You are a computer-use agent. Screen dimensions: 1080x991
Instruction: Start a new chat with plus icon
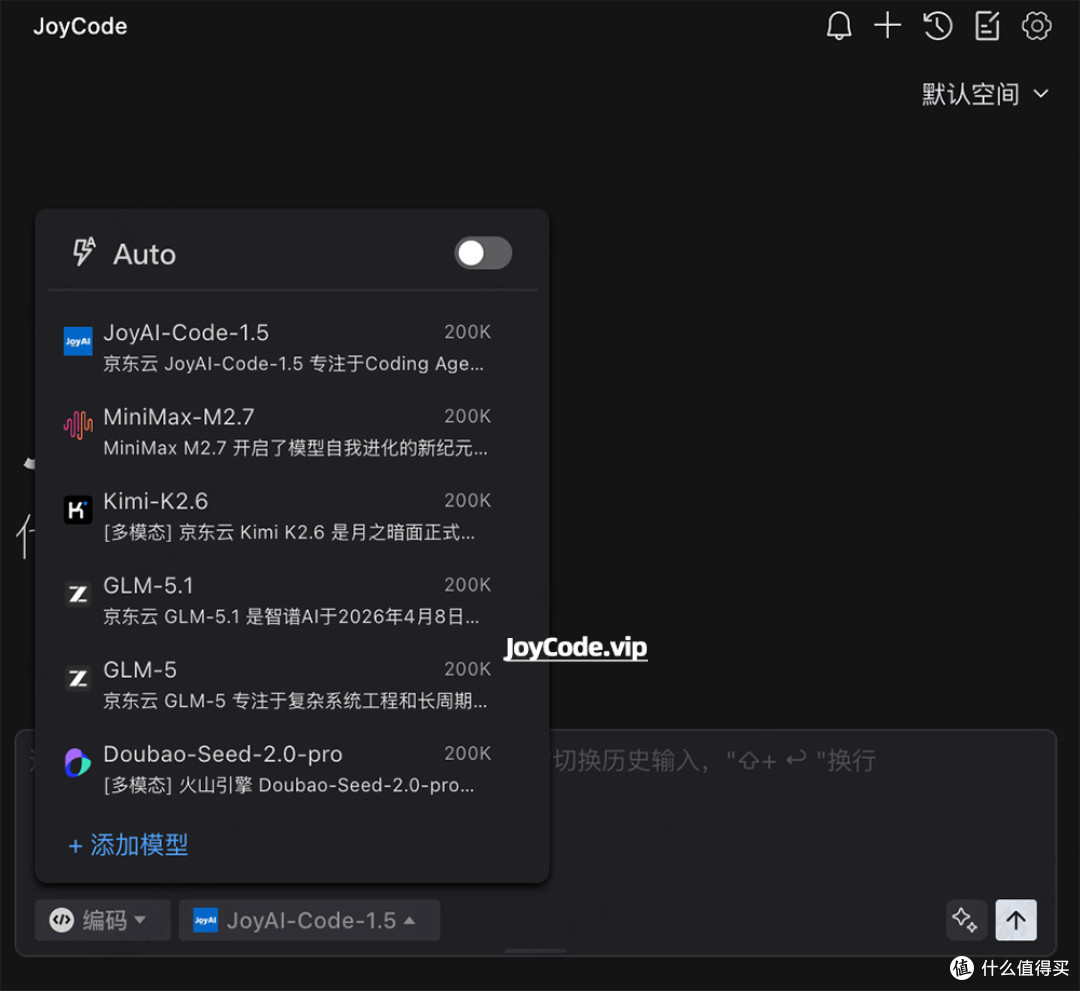pos(887,25)
